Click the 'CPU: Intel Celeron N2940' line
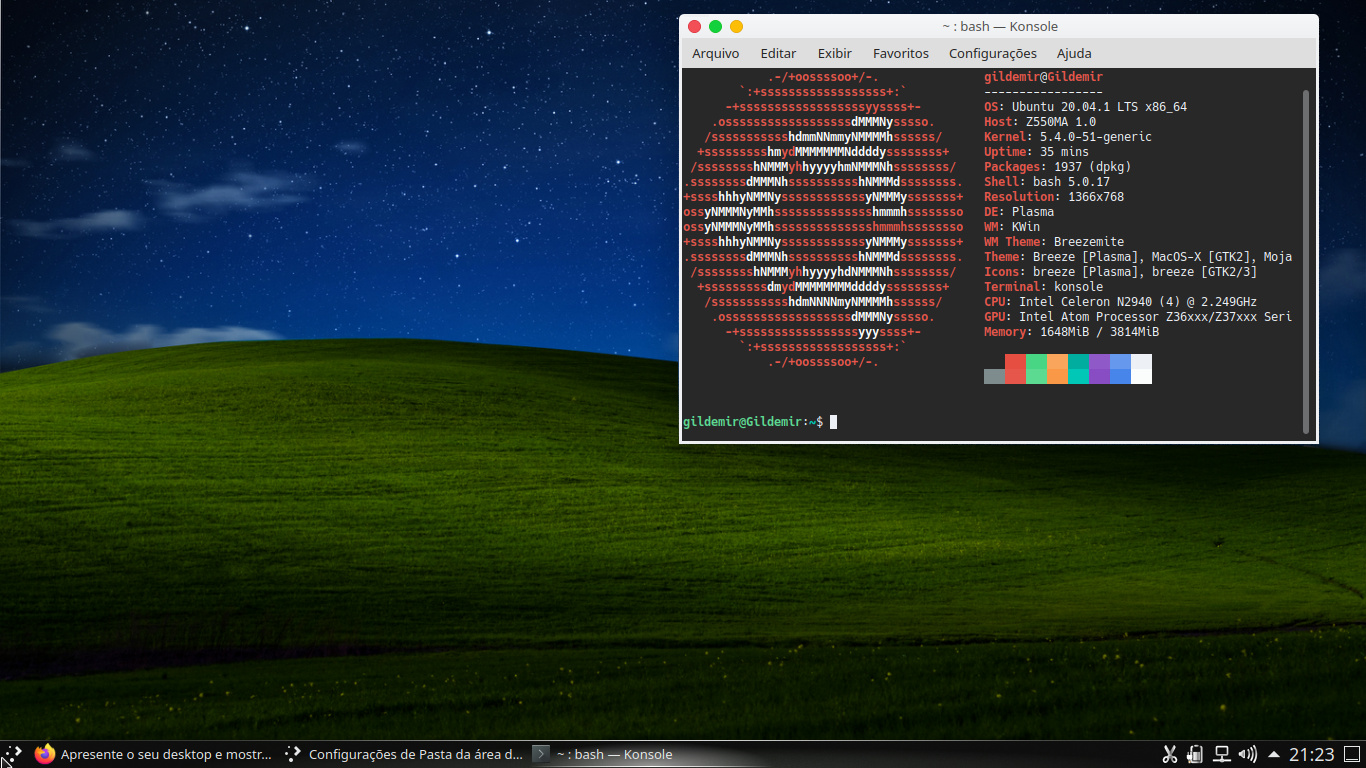The image size is (1366, 768). point(1120,302)
